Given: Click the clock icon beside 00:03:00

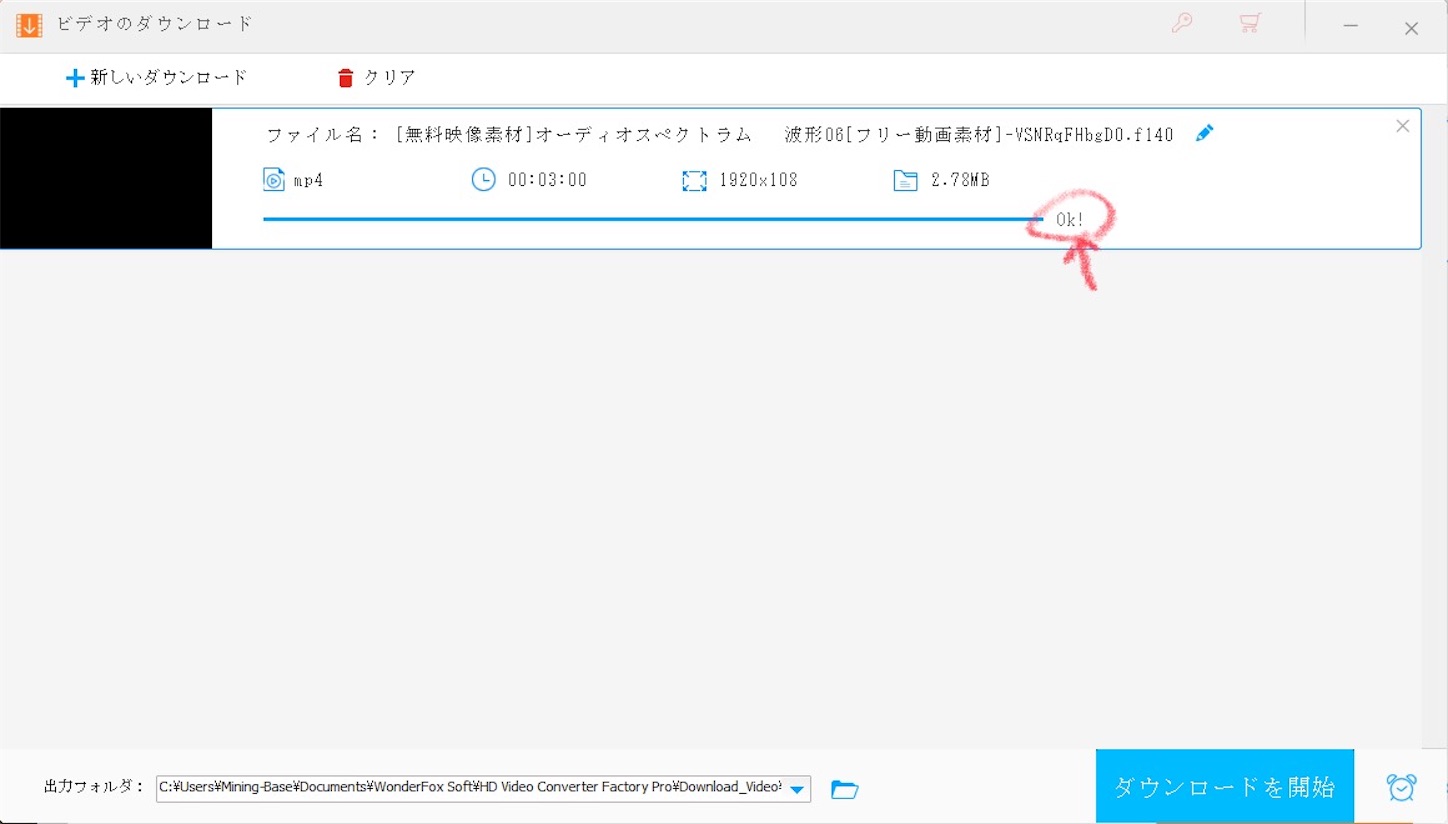Looking at the screenshot, I should (x=483, y=179).
